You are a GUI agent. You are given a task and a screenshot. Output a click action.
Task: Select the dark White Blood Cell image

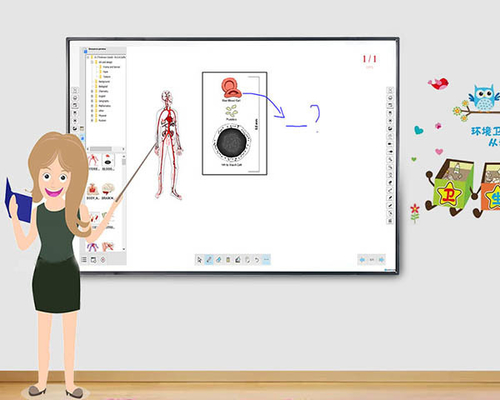232,142
